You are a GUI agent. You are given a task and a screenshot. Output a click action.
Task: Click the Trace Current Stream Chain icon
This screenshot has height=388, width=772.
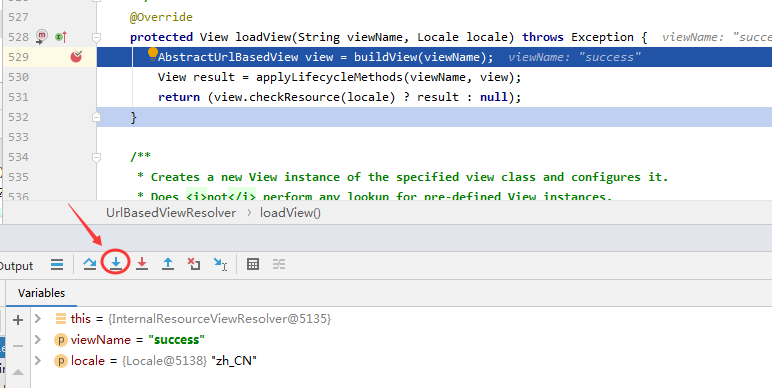tap(279, 264)
